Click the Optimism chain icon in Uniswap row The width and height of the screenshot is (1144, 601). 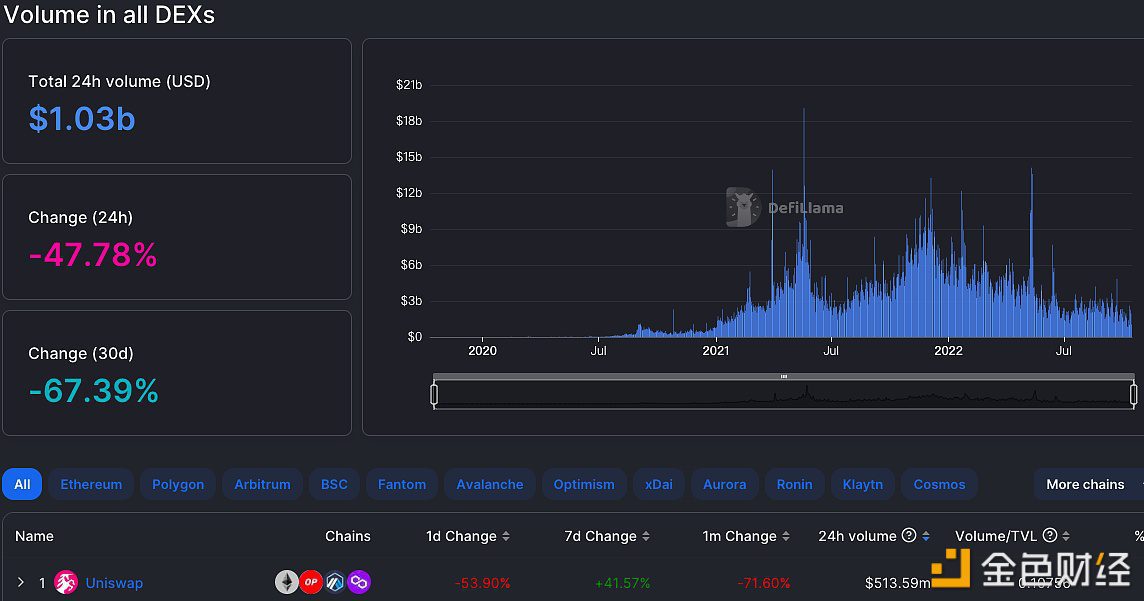click(x=311, y=582)
